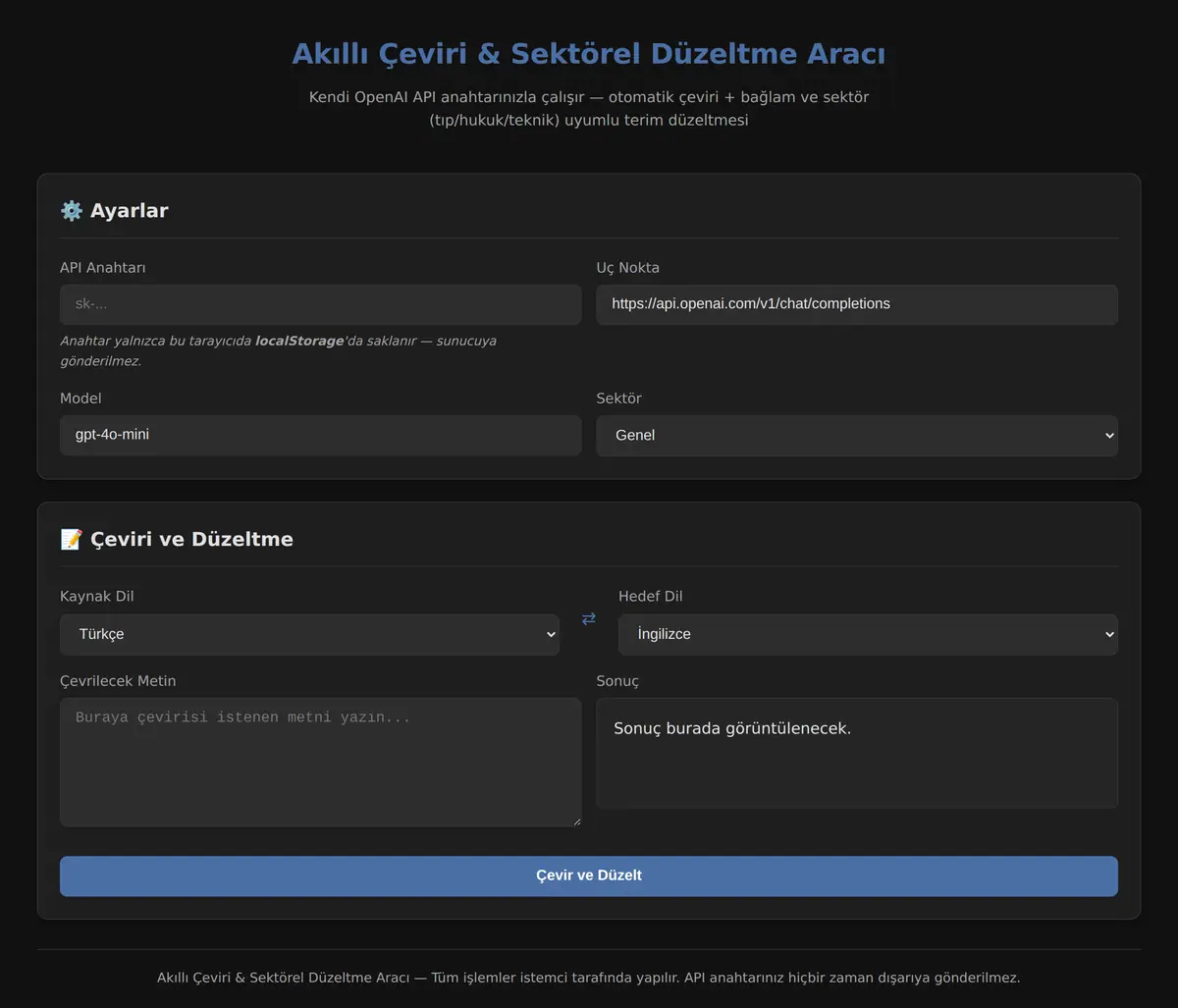Click the Uç Nokta URL field

point(857,304)
